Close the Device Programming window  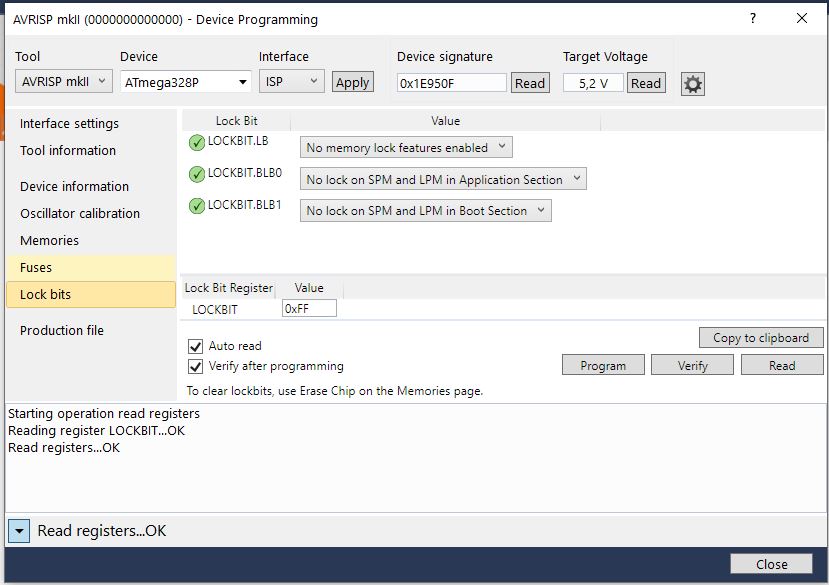tap(802, 19)
